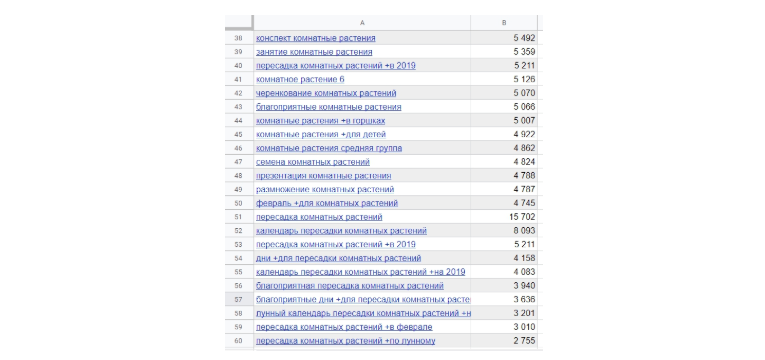Select value cell 2 755

pyautogui.click(x=504, y=340)
